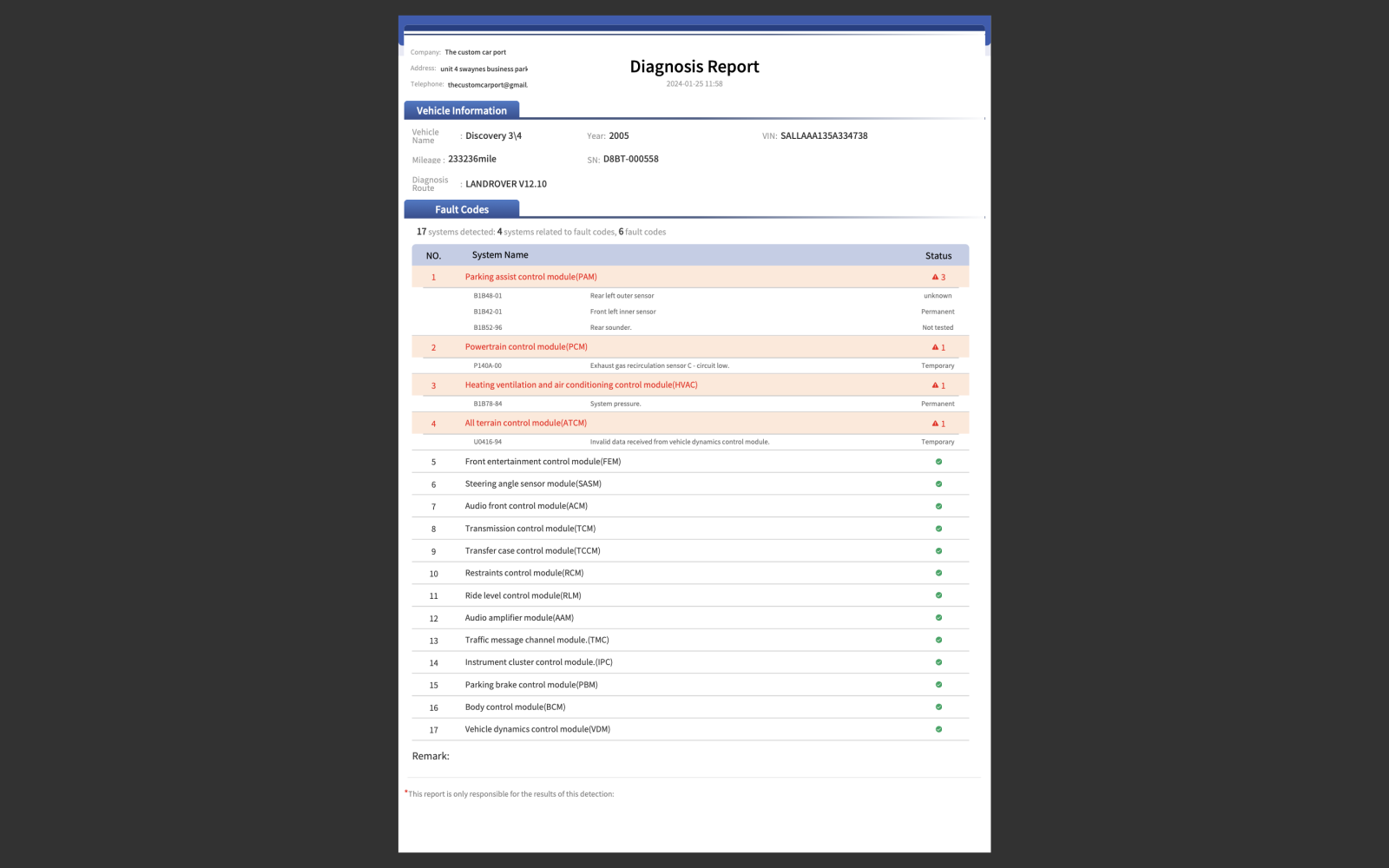Click green check for Audio front control module
This screenshot has width=1389, height=868.
coord(938,506)
